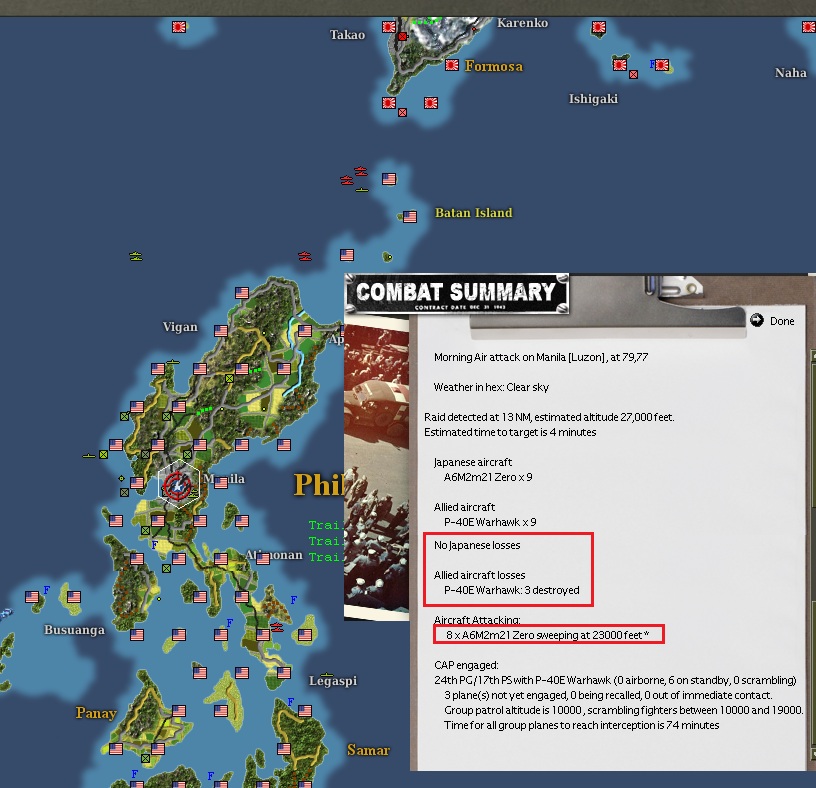Image resolution: width=816 pixels, height=788 pixels.
Task: Select the US flag base right of Vigan label
Action: coord(221,331)
